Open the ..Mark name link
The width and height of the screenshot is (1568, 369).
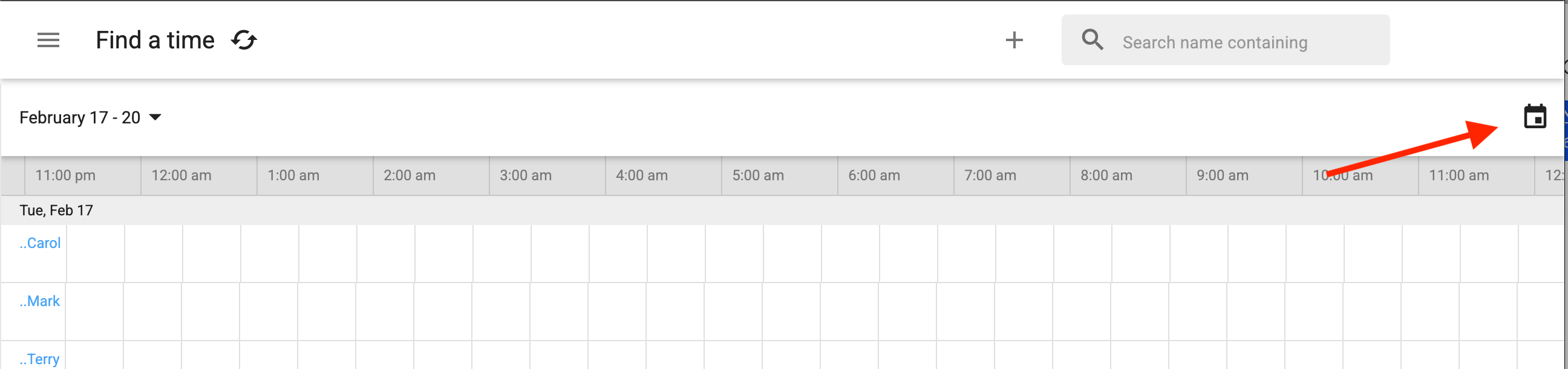coord(40,301)
